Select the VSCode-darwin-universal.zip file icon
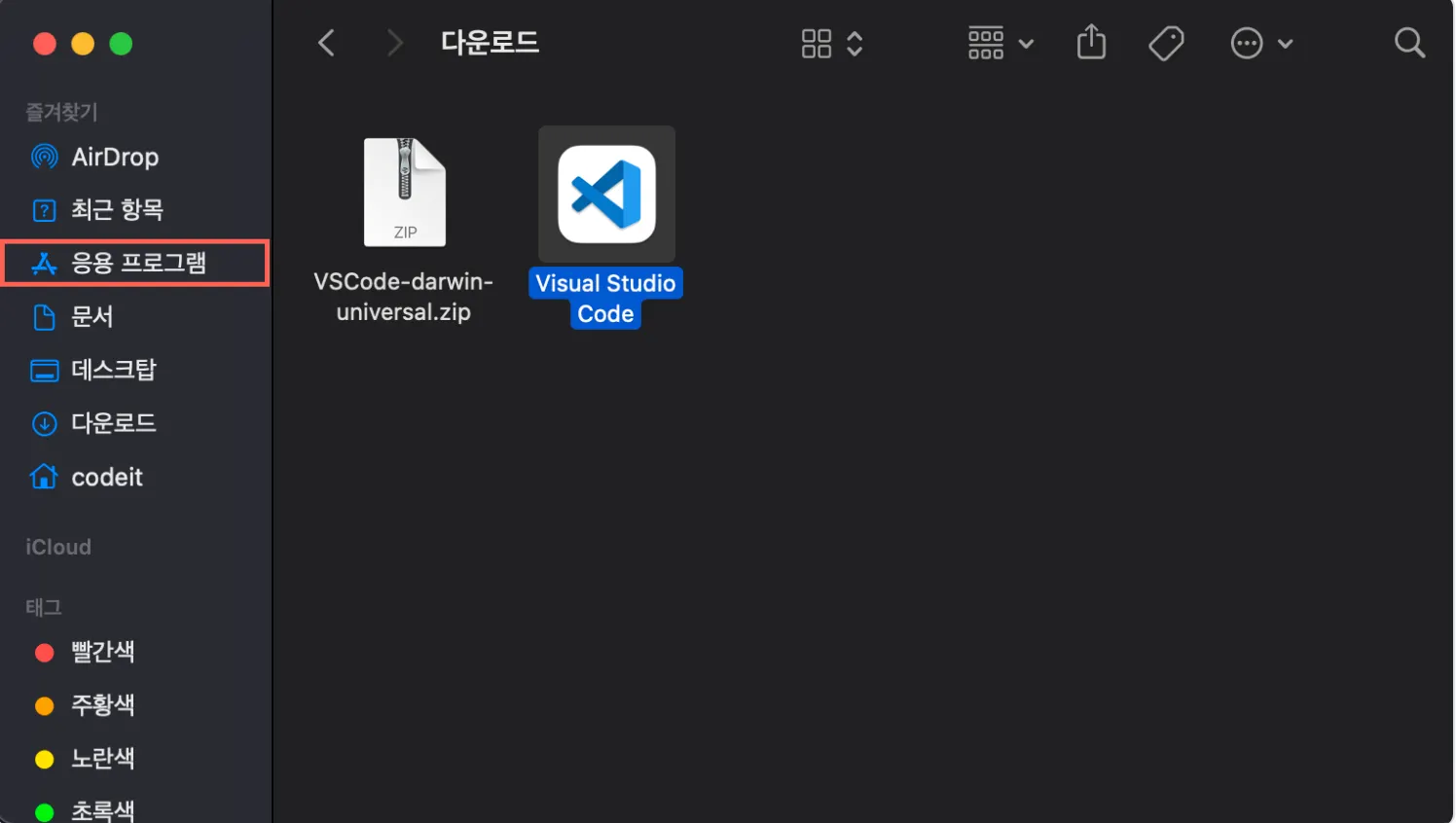The image size is (1456, 823). pos(405,193)
